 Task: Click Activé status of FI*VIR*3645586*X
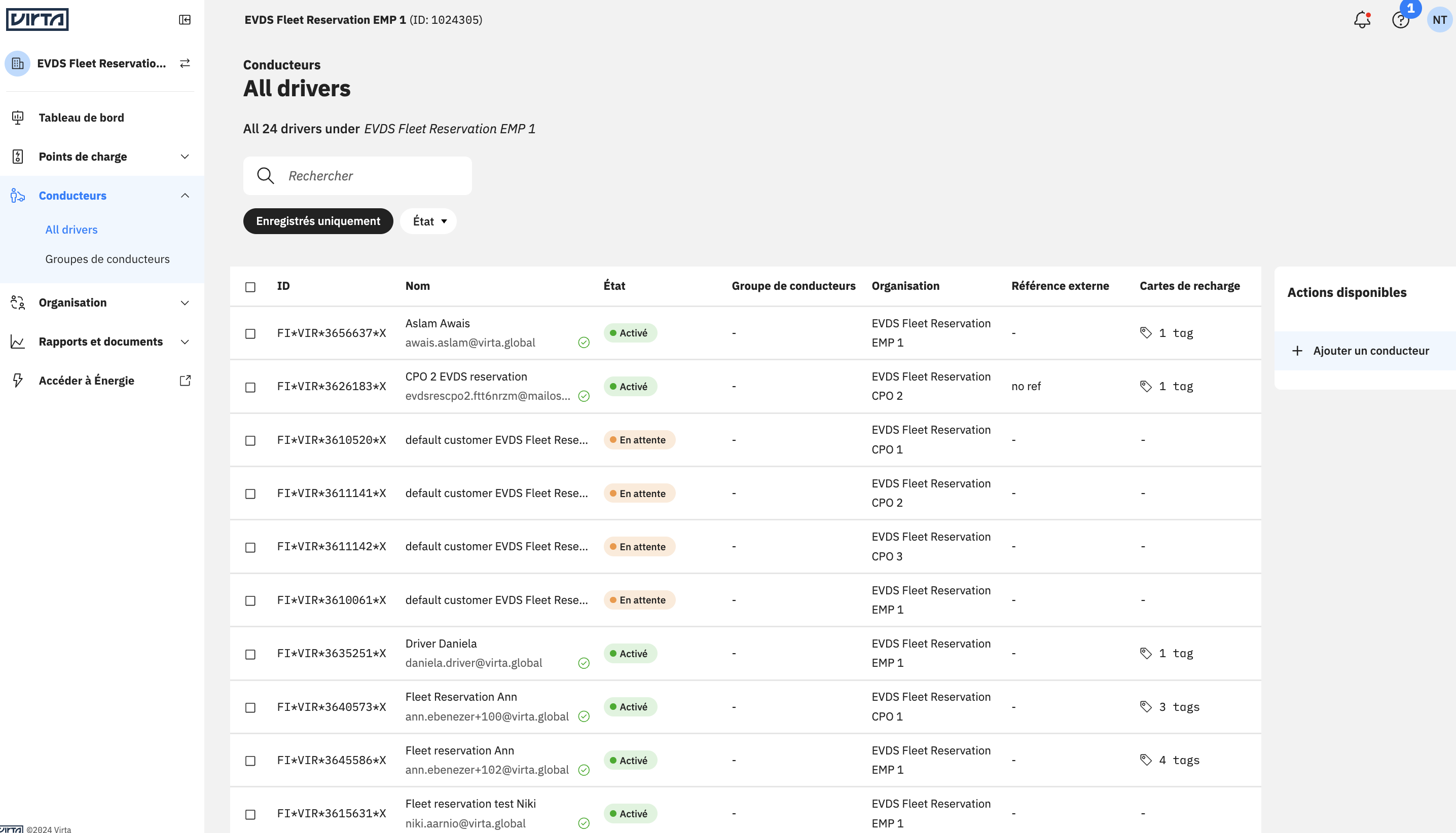click(630, 761)
